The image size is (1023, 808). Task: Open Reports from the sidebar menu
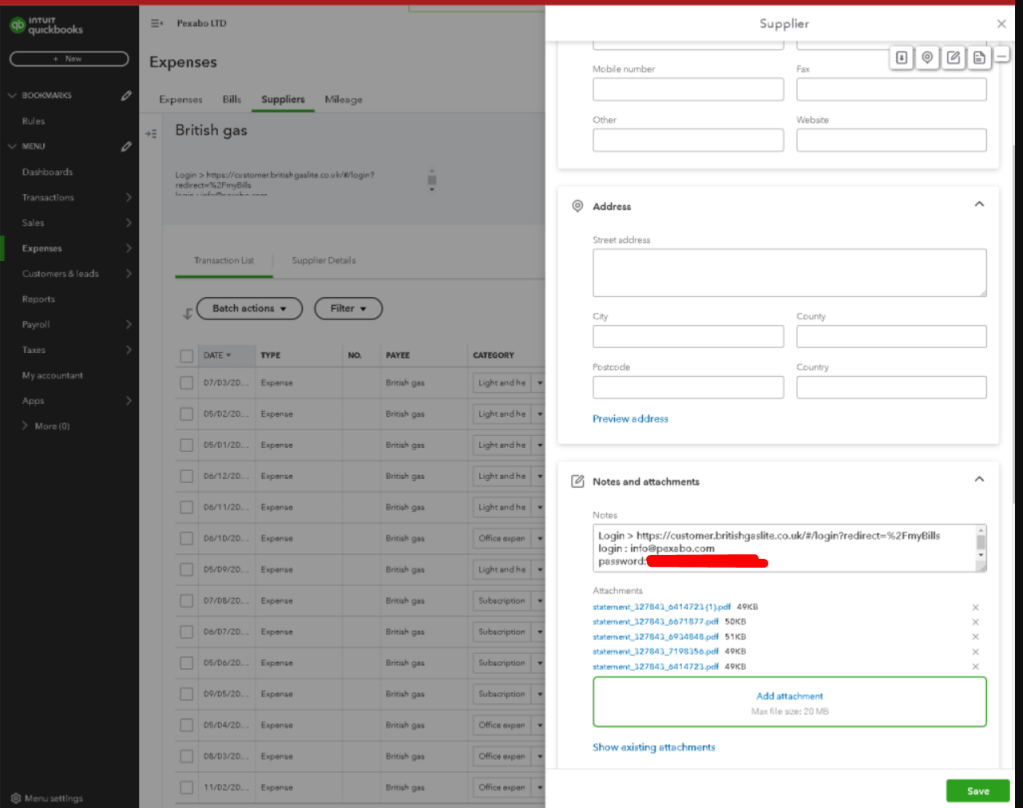click(x=38, y=299)
